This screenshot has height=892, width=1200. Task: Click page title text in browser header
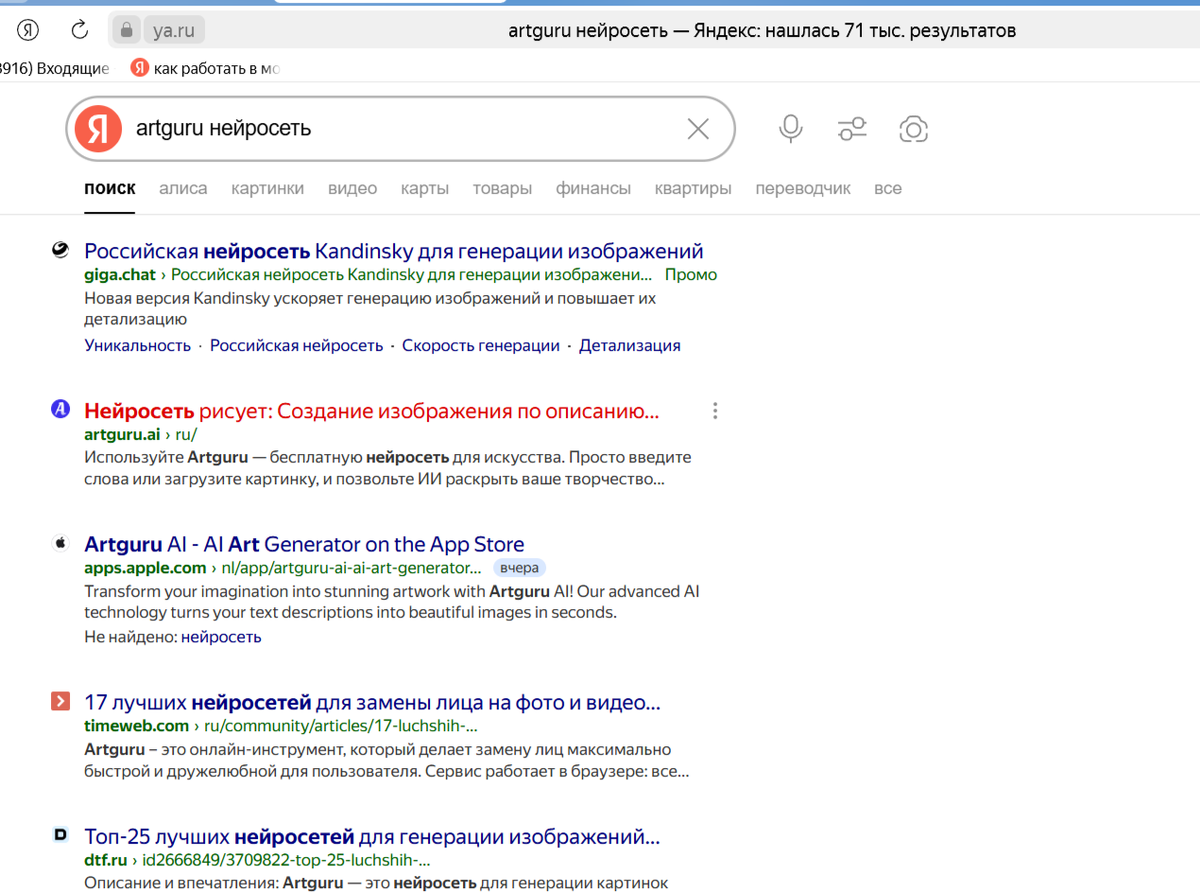pos(762,31)
